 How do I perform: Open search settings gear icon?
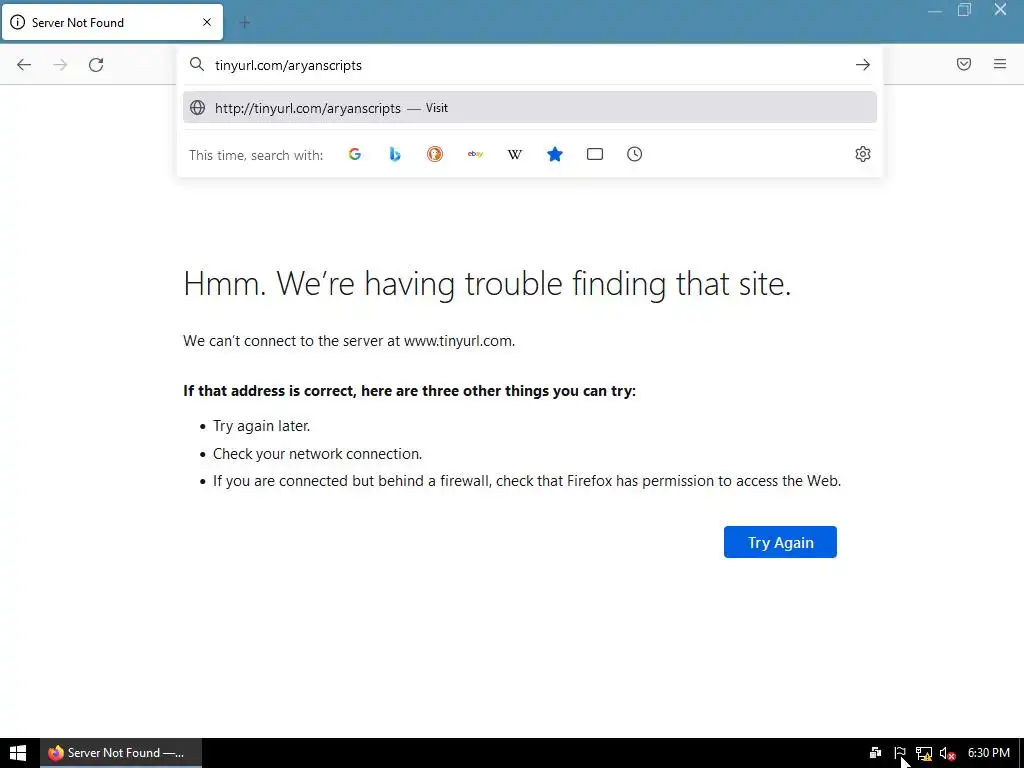click(863, 154)
